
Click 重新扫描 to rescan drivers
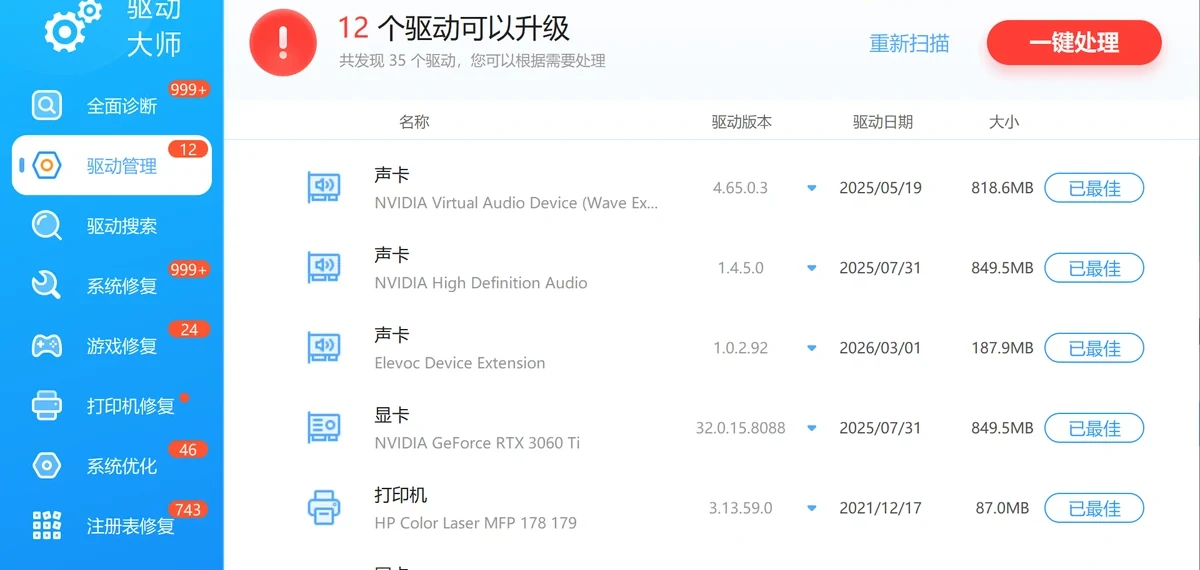coord(909,44)
